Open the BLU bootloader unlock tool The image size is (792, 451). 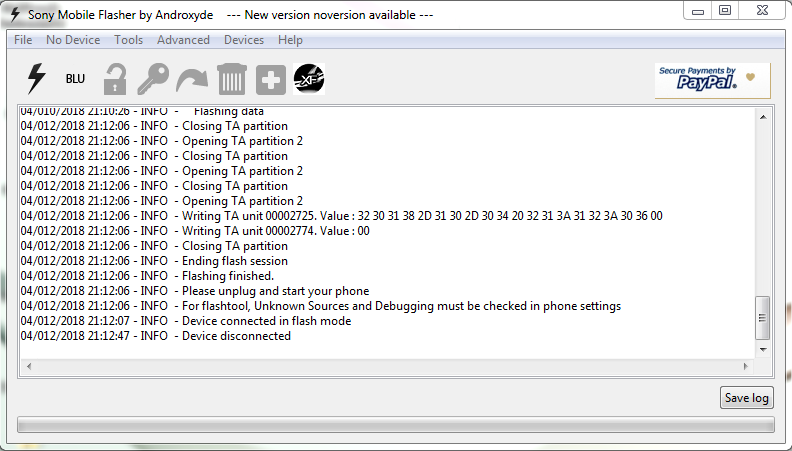click(x=75, y=79)
